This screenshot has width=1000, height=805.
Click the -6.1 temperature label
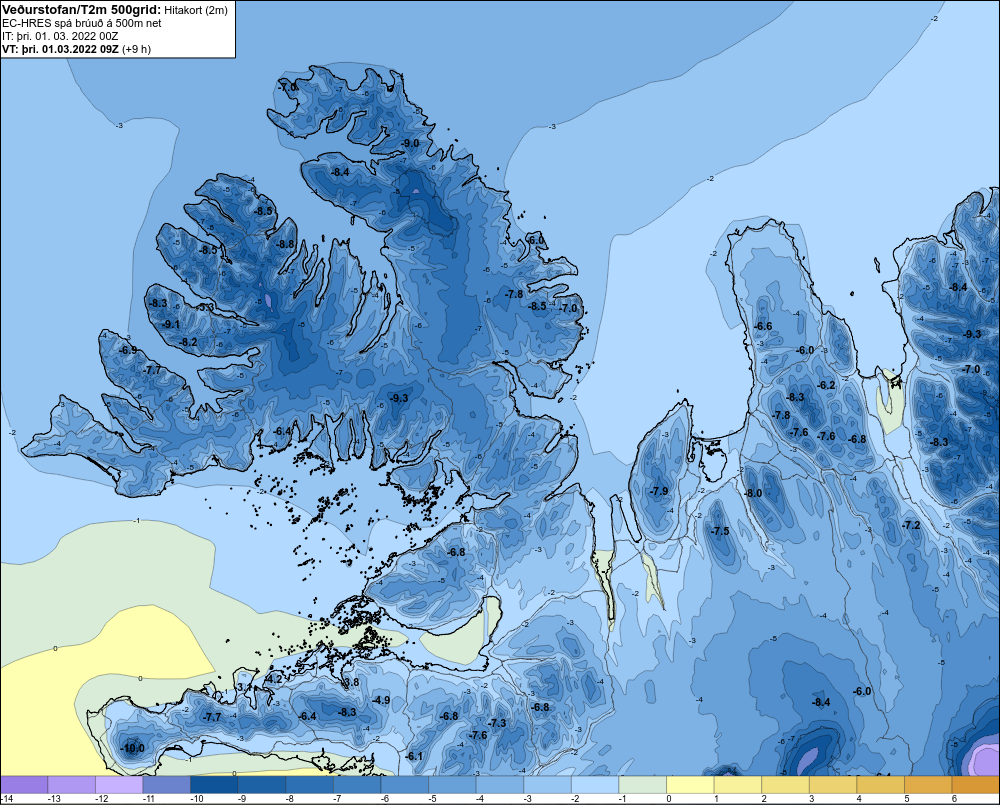click(x=414, y=757)
